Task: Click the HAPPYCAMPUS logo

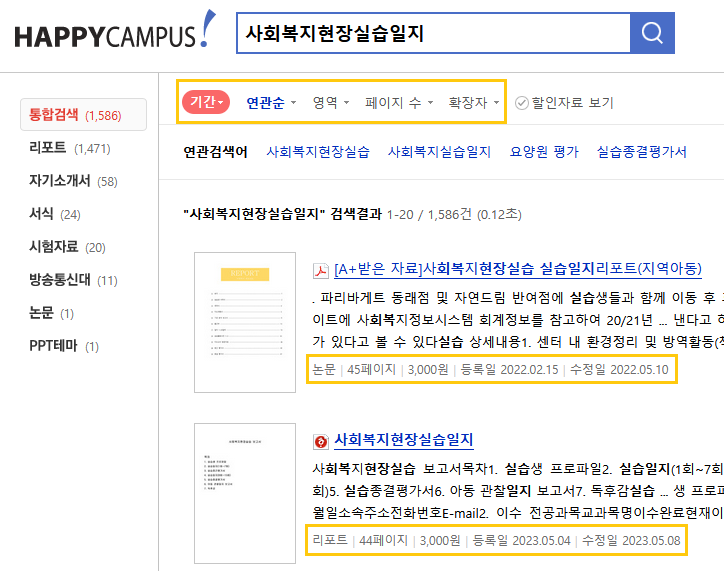Action: click(x=112, y=33)
